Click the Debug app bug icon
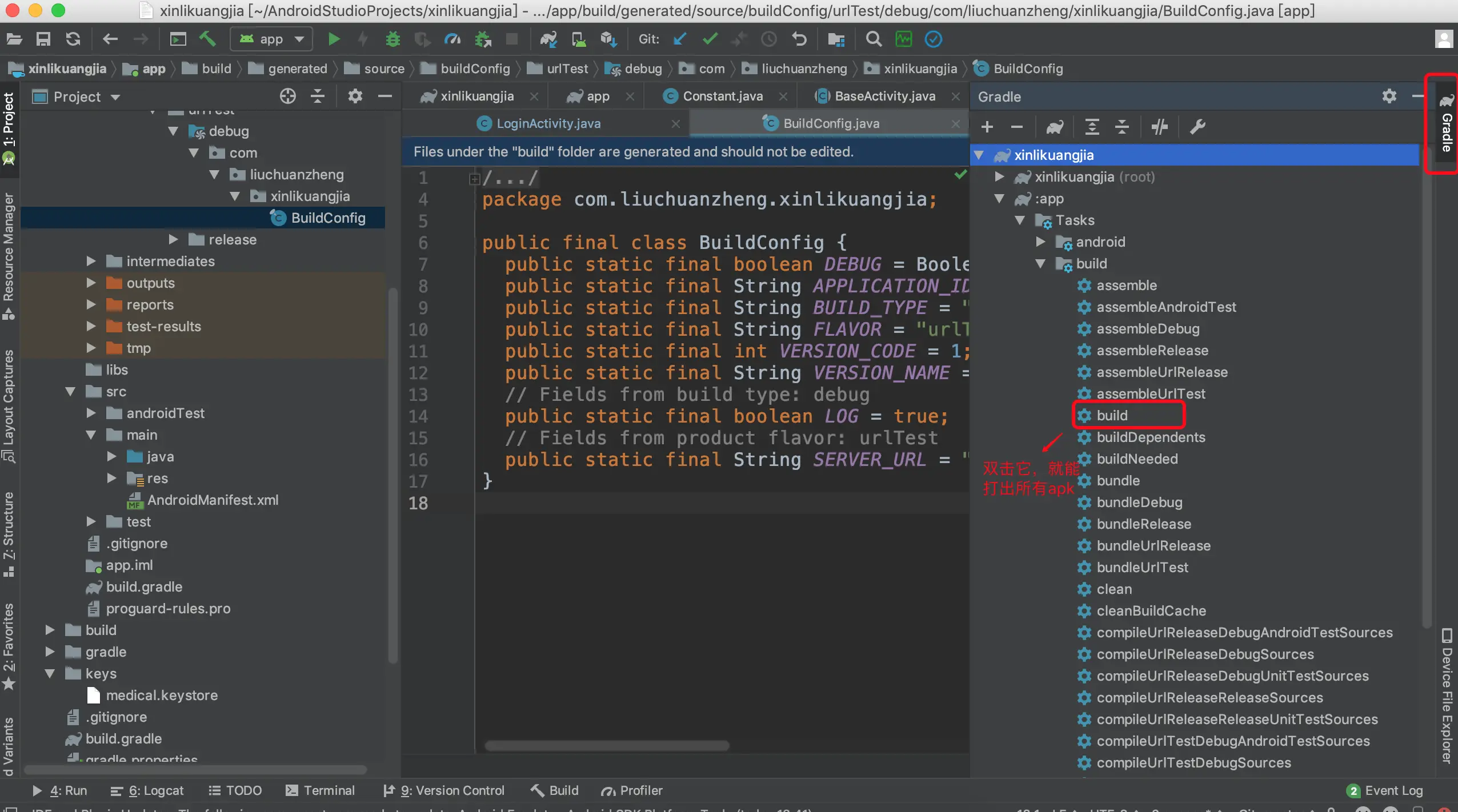 point(392,39)
